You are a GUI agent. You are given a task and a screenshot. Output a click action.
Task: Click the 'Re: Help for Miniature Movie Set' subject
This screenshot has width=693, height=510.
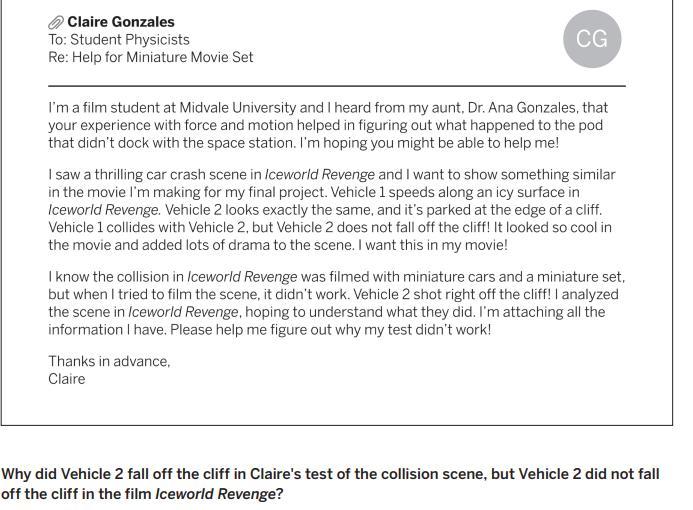[150, 58]
